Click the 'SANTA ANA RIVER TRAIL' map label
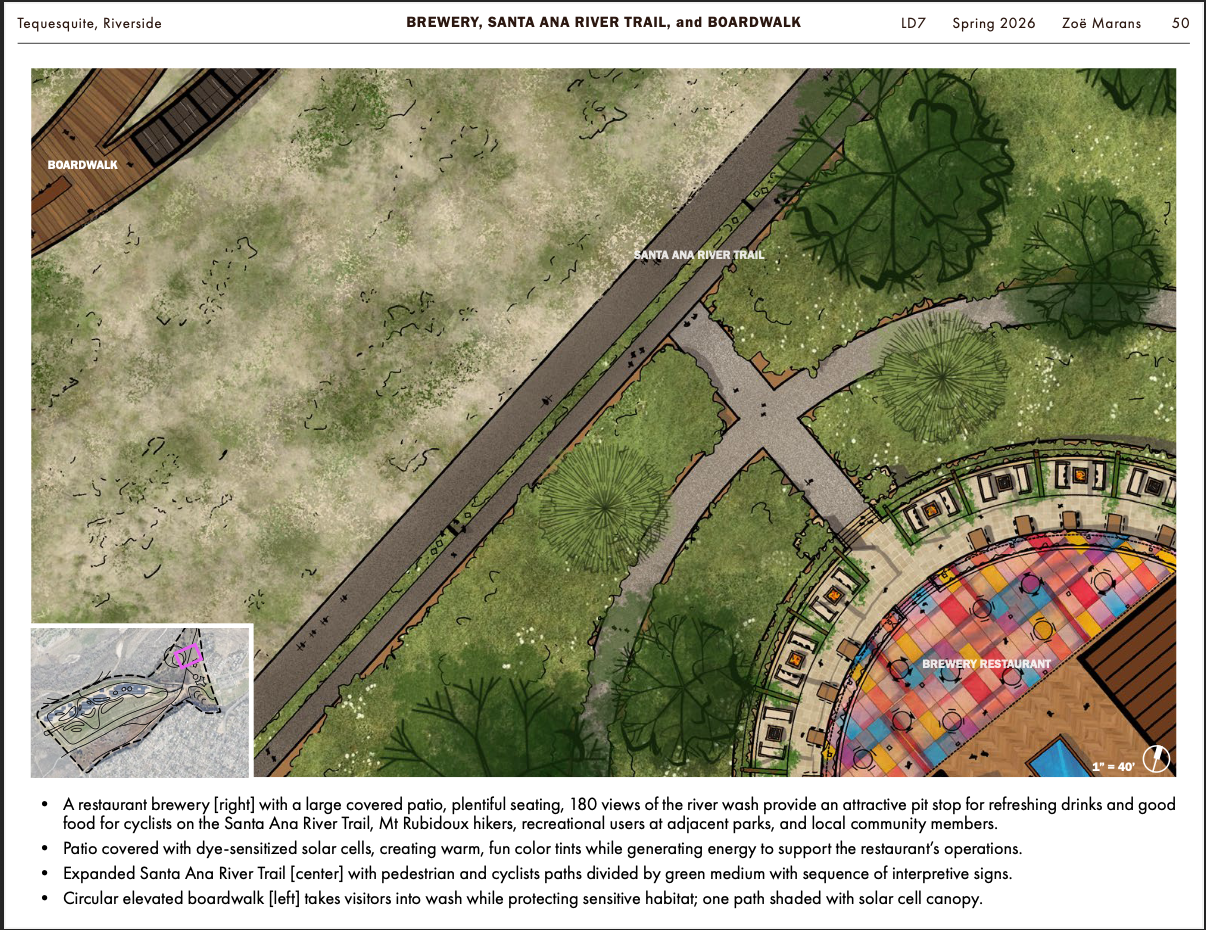 [699, 255]
